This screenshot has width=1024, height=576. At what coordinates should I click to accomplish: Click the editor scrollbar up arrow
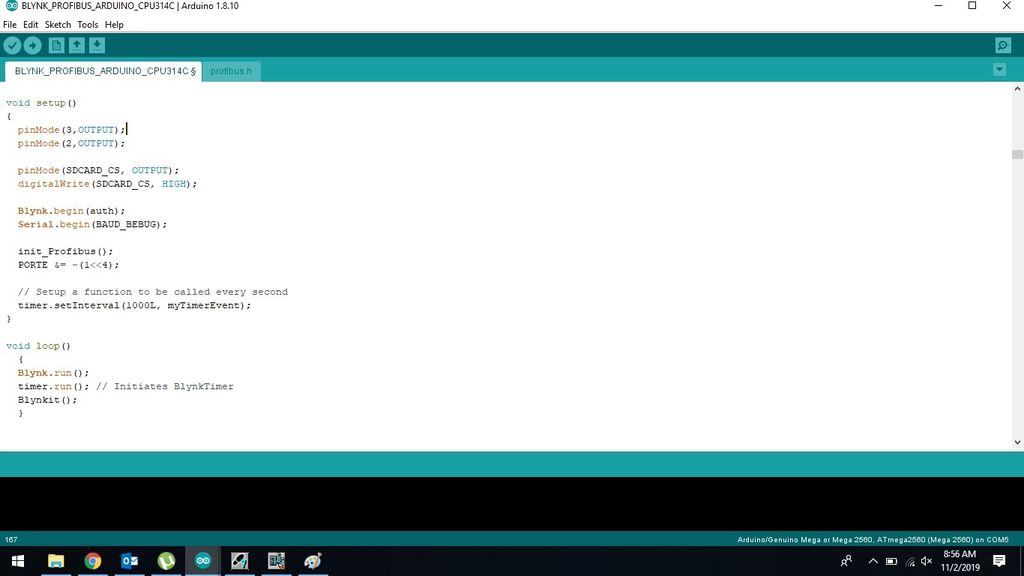point(1017,89)
